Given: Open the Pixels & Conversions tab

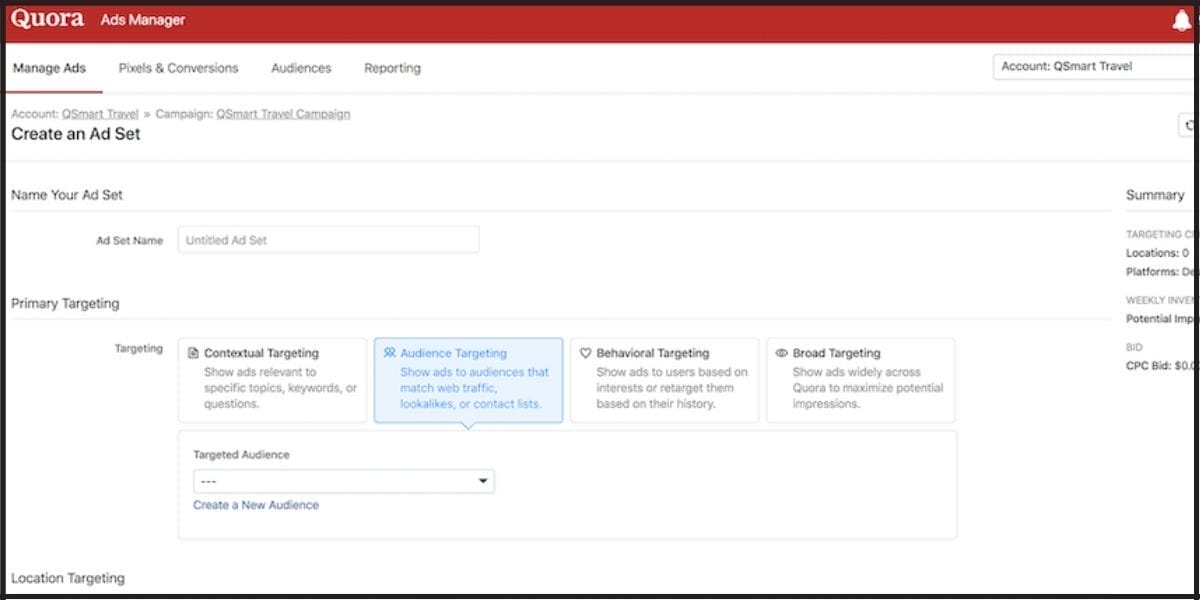Looking at the screenshot, I should [178, 68].
